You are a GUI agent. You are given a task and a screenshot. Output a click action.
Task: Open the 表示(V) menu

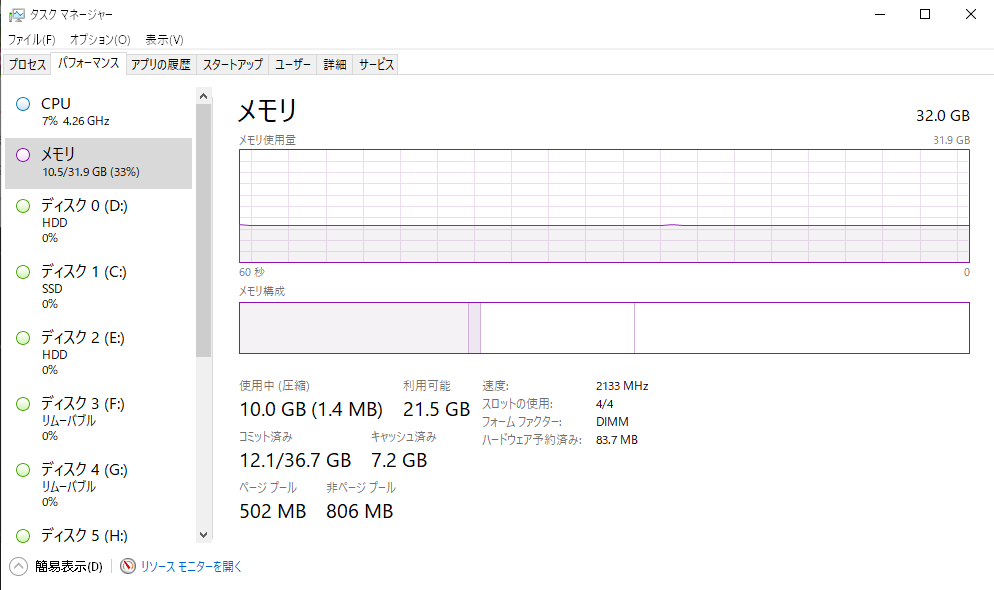tap(164, 39)
